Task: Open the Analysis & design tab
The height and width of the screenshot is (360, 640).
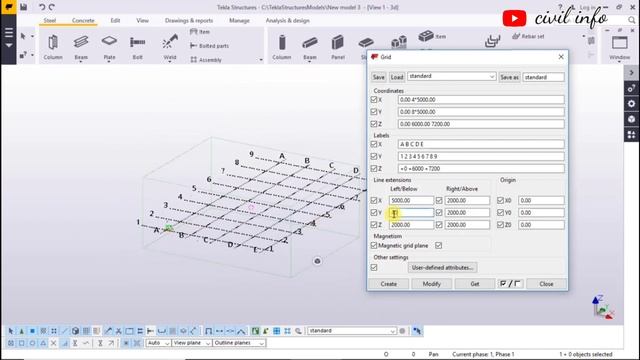Action: pyautogui.click(x=287, y=20)
